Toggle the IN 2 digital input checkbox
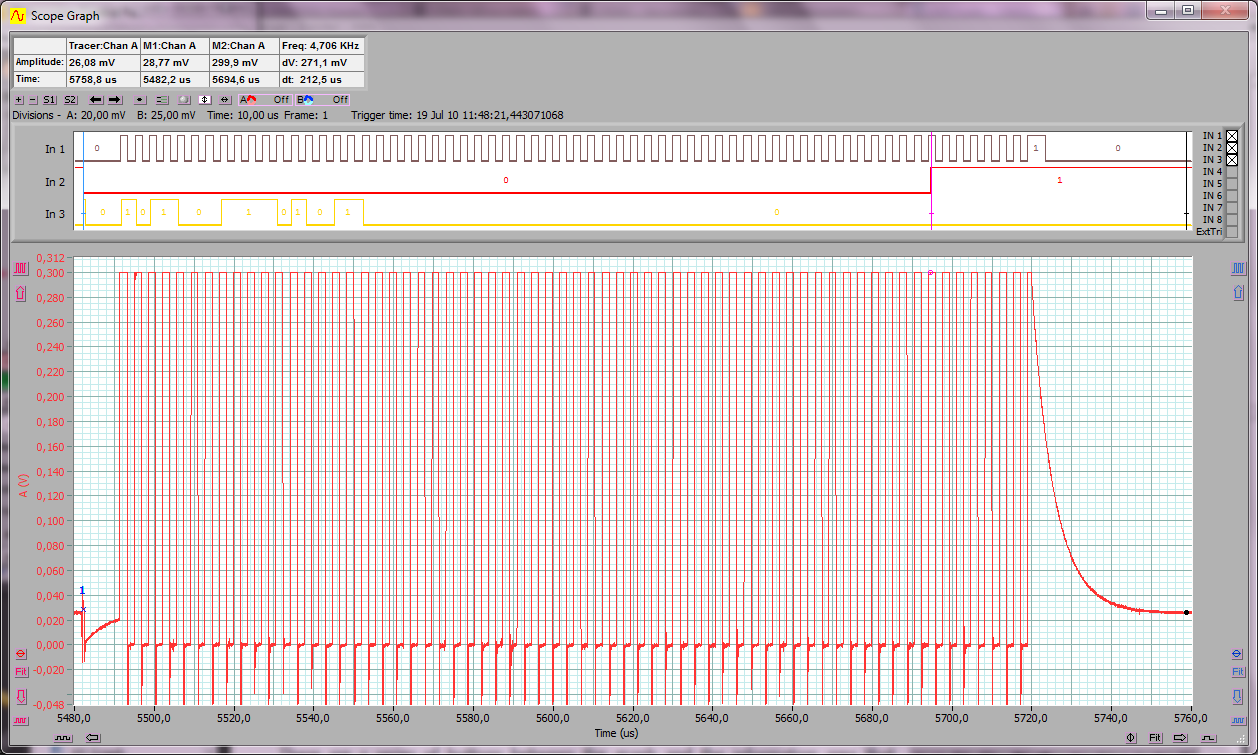Viewport: 1258px width, 755px height. pos(1232,147)
